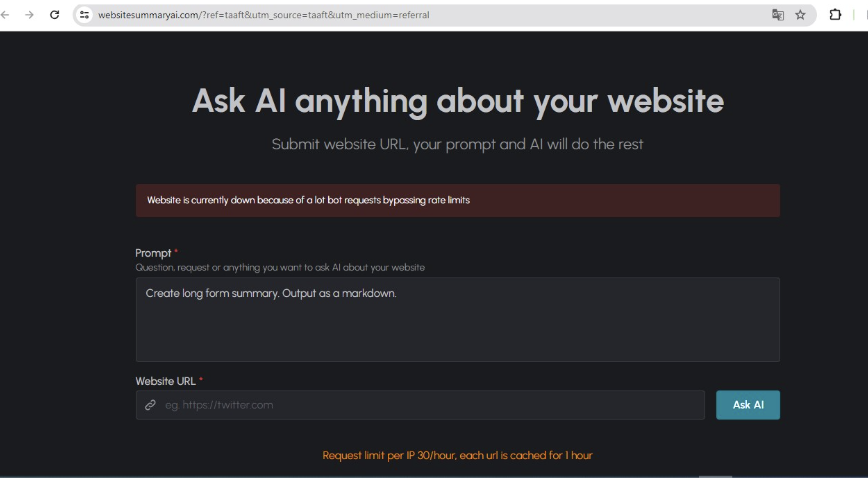Click the 'Website is currently down' alert banner
Screen dimensions: 868x480
457,200
